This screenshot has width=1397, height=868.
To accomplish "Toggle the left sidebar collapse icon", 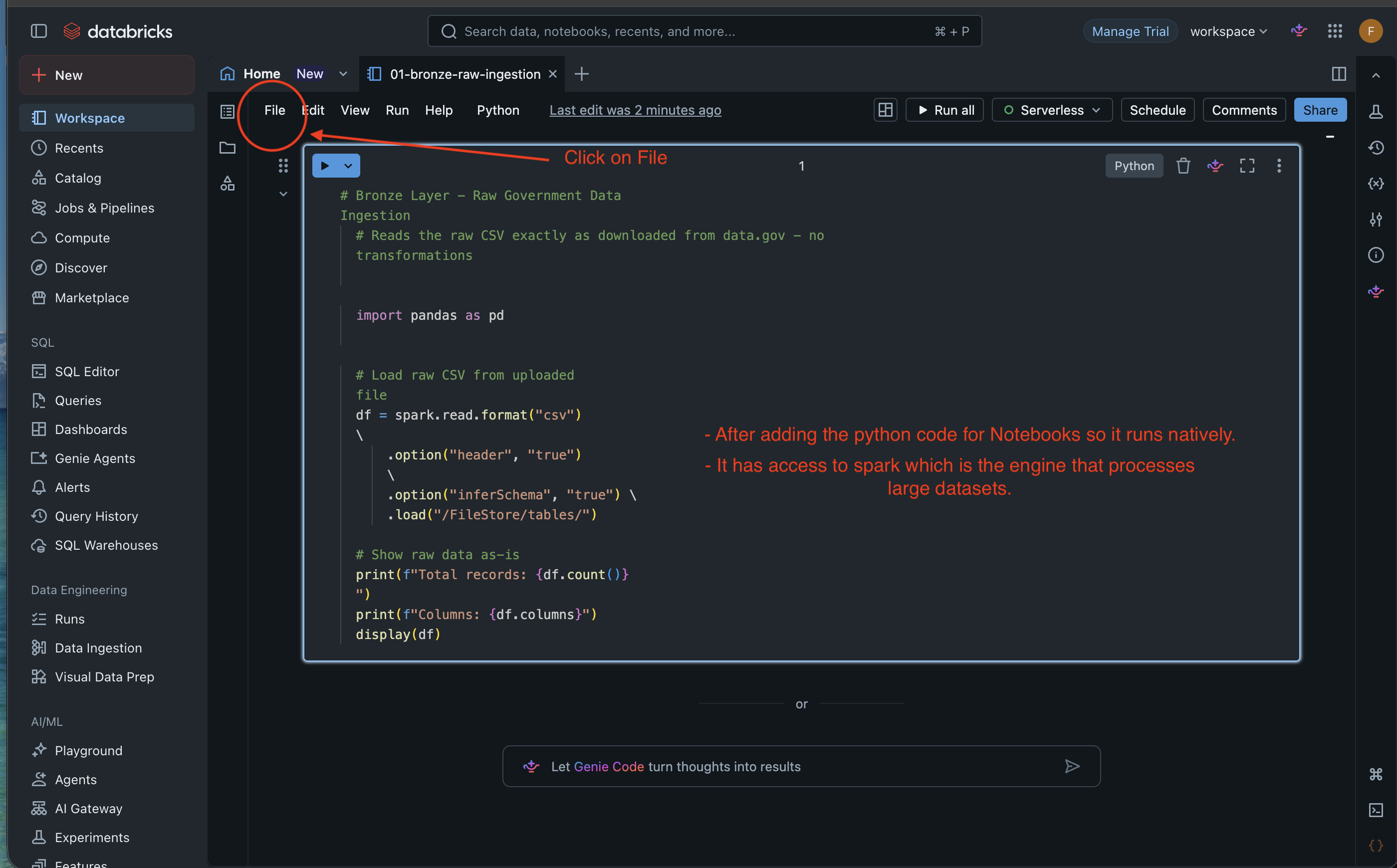I will pos(38,31).
